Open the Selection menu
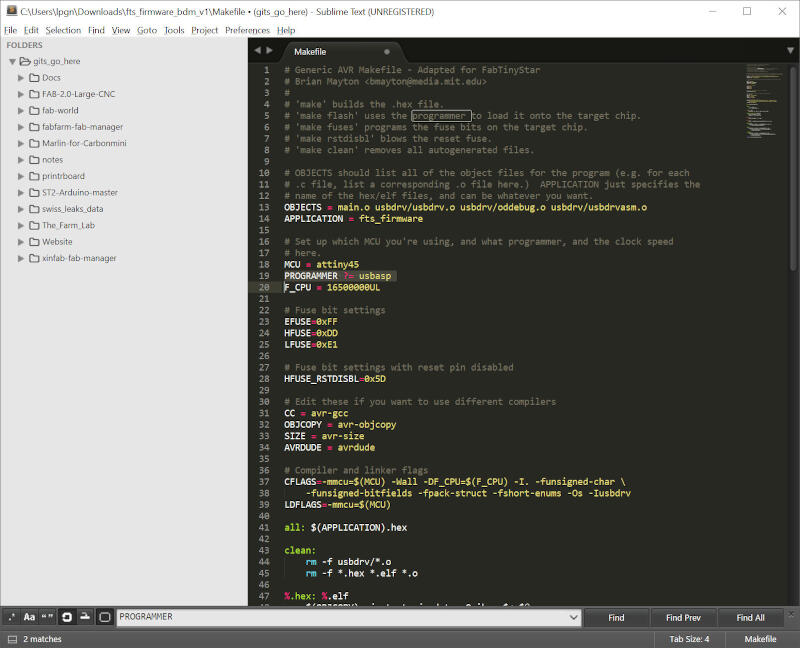 [63, 30]
